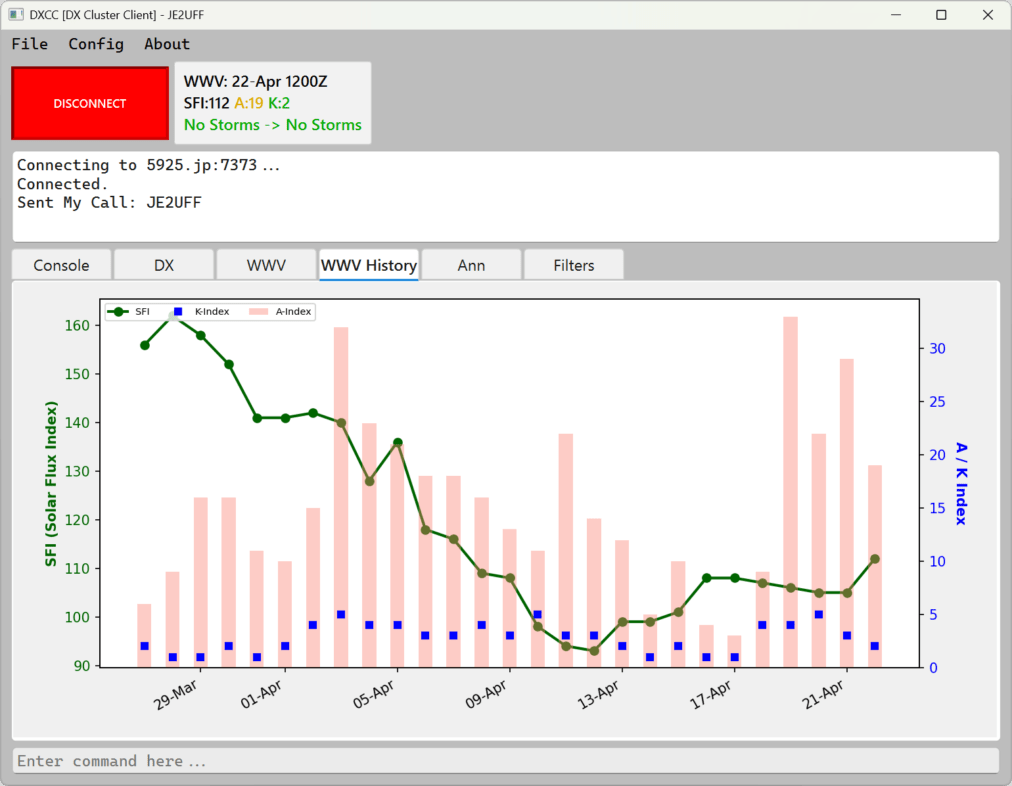The image size is (1012, 786).
Task: Open the Ann tab
Action: [x=471, y=265]
